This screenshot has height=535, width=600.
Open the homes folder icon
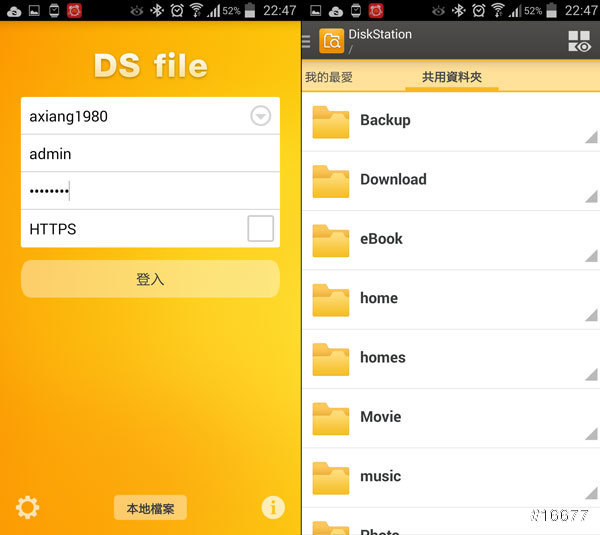coord(331,359)
